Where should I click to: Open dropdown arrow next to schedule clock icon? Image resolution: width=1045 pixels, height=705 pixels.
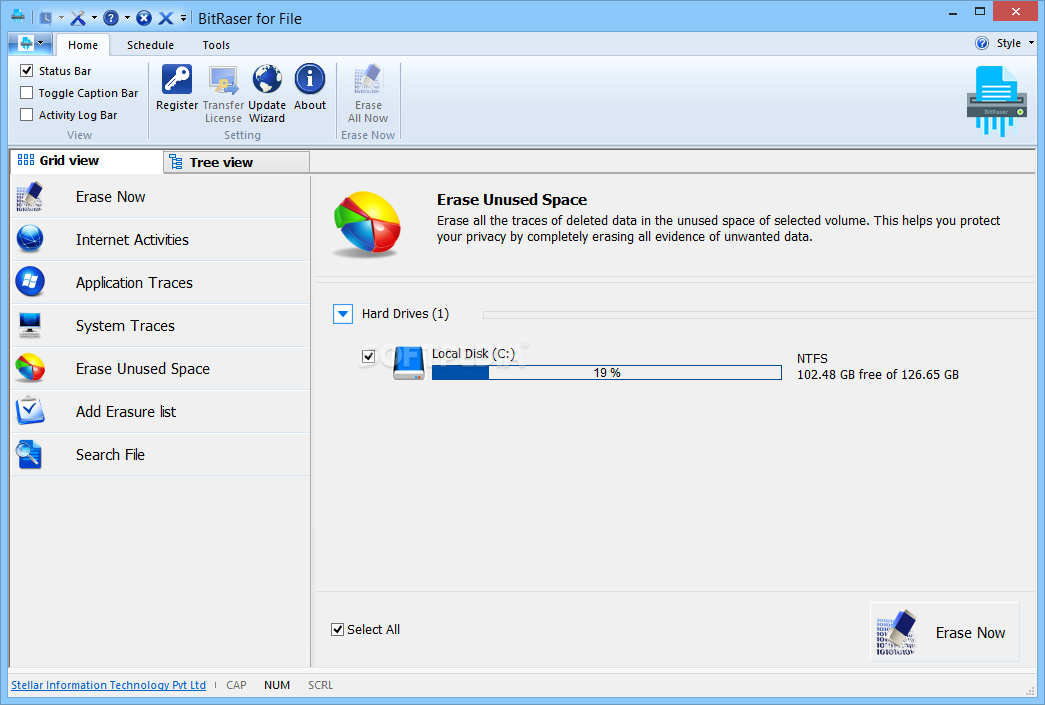(x=61, y=18)
